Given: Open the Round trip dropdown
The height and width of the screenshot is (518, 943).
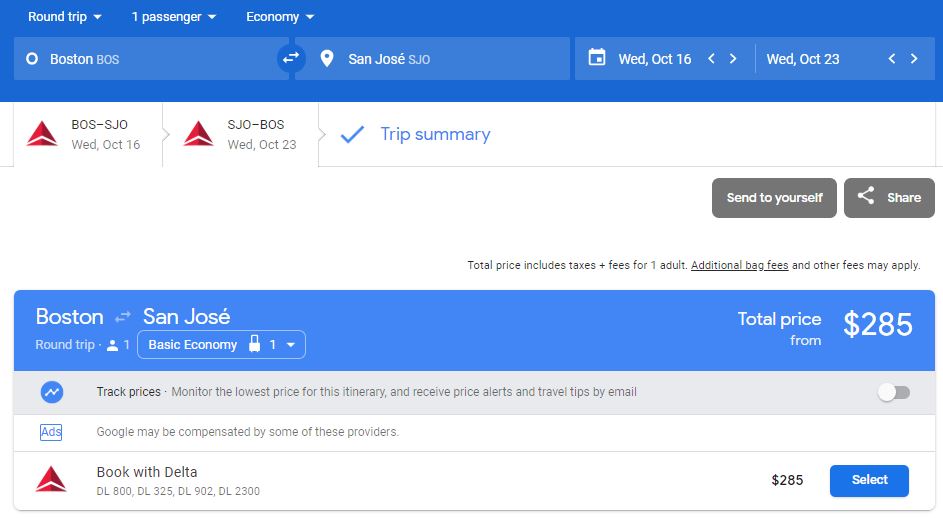Looking at the screenshot, I should click(64, 17).
